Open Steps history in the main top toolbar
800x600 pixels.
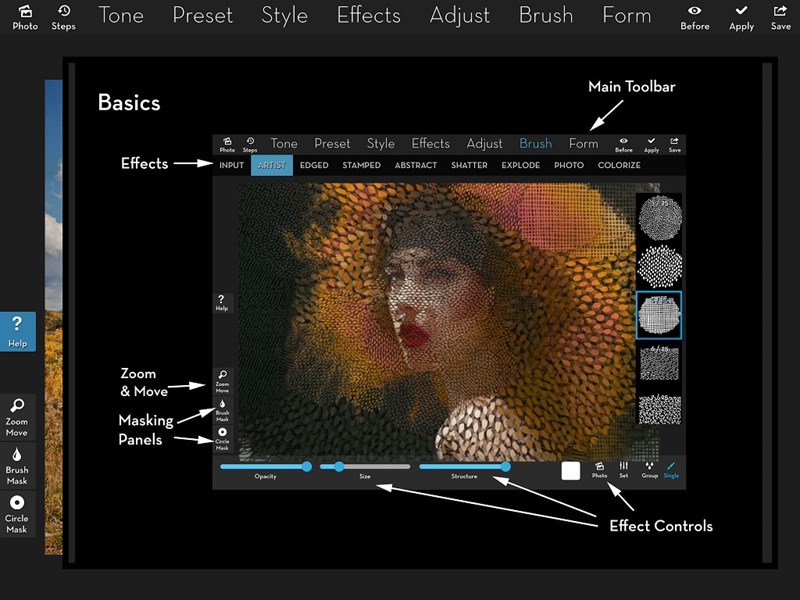click(63, 17)
